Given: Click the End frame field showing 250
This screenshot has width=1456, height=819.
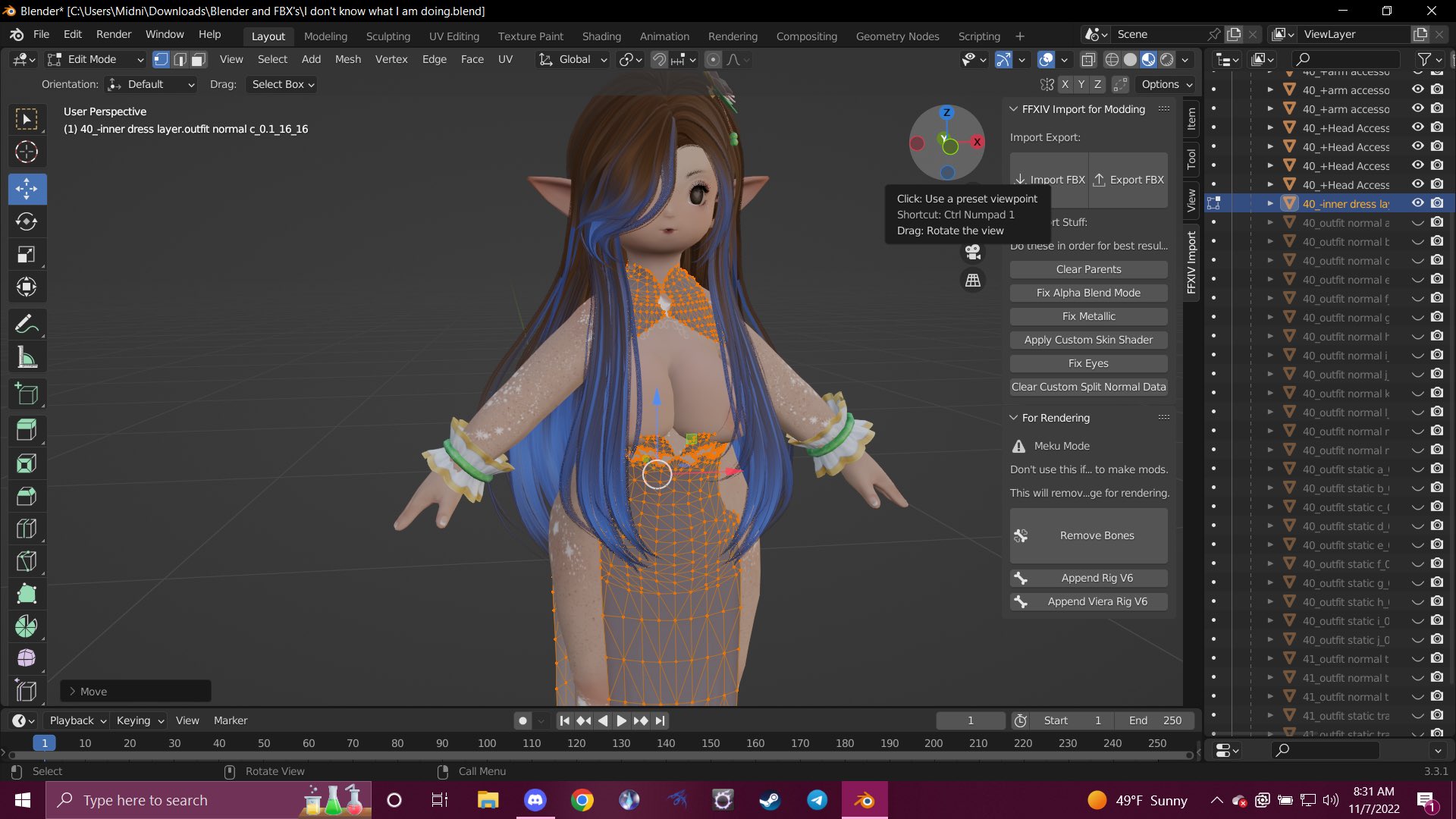Looking at the screenshot, I should coord(1154,720).
